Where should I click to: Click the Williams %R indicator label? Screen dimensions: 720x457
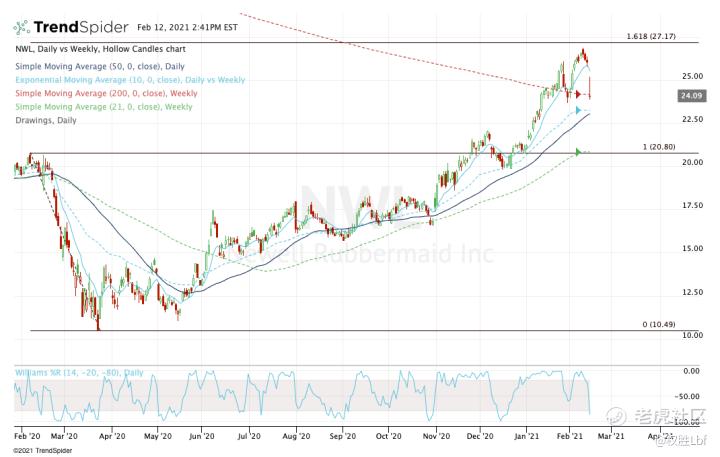coord(79,372)
